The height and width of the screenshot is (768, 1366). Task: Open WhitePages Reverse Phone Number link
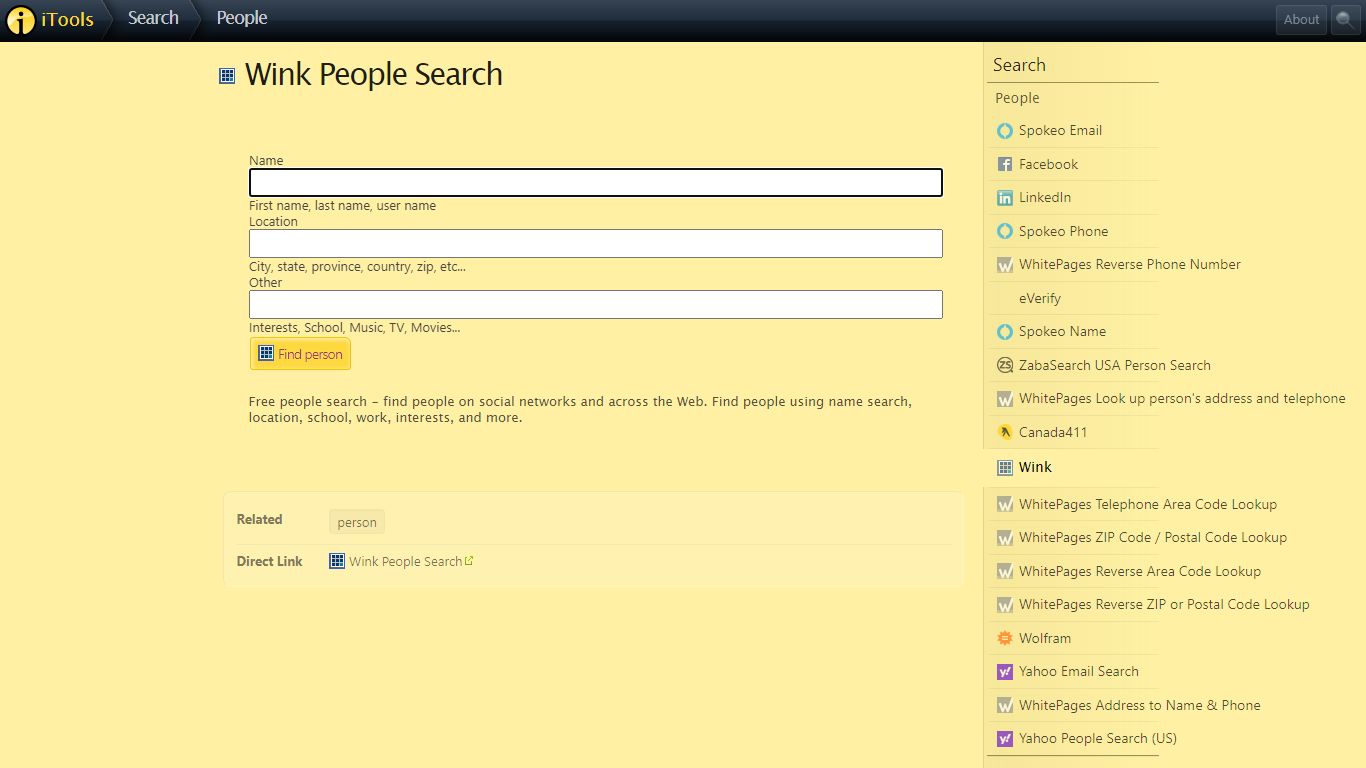tap(1130, 264)
